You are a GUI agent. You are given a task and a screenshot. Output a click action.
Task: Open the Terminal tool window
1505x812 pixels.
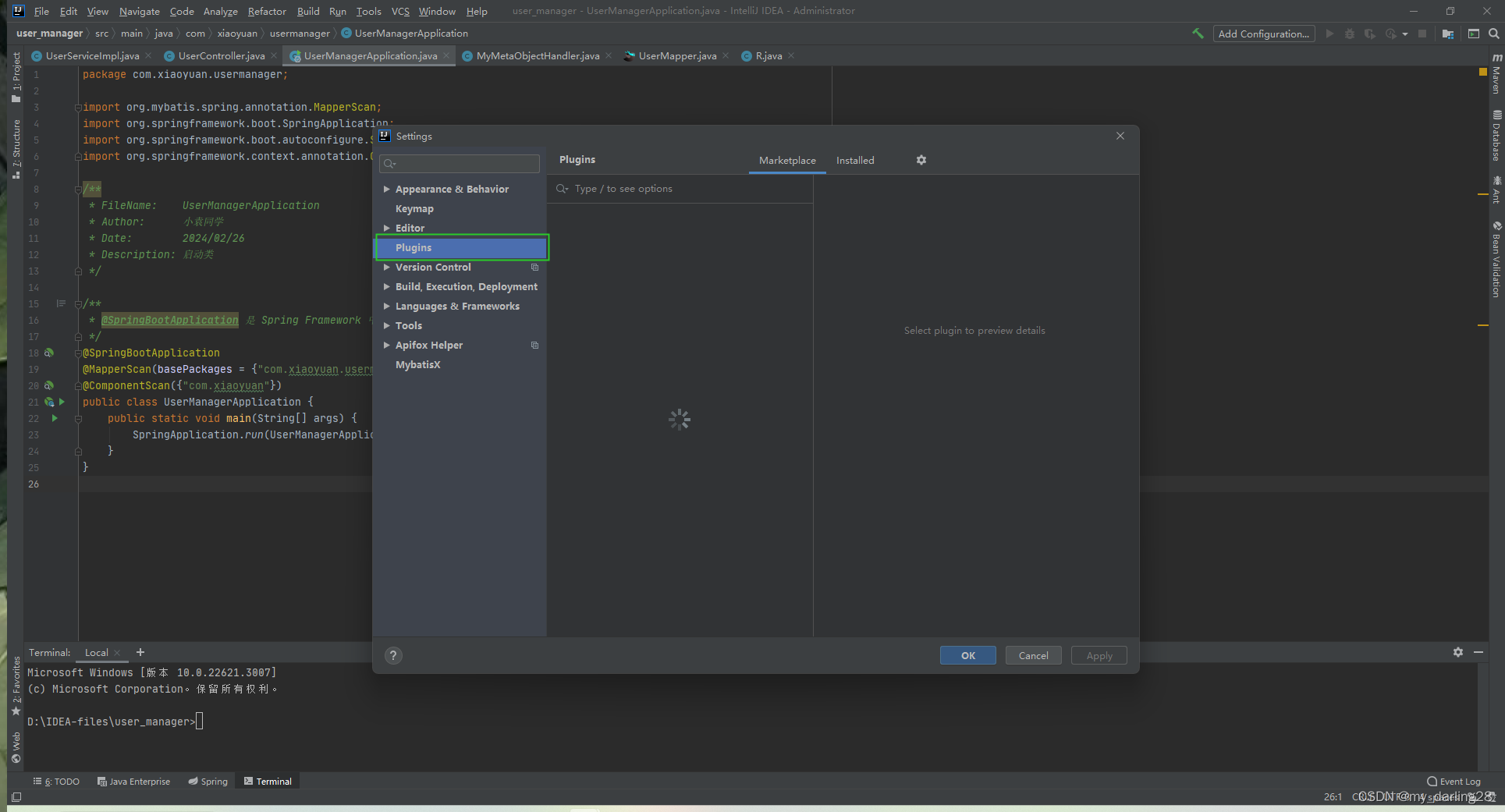pyautogui.click(x=268, y=781)
